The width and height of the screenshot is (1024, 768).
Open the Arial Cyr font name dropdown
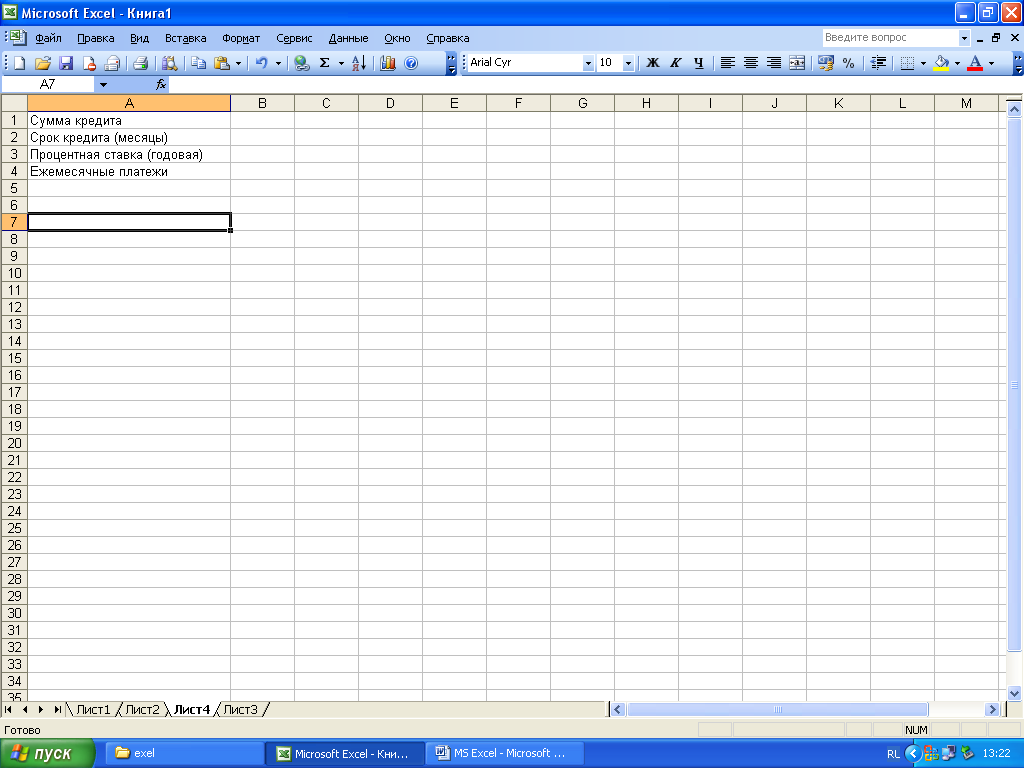pyautogui.click(x=588, y=63)
